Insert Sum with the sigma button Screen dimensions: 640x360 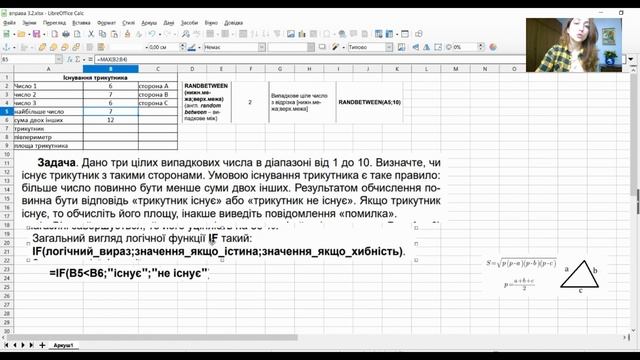point(78,60)
